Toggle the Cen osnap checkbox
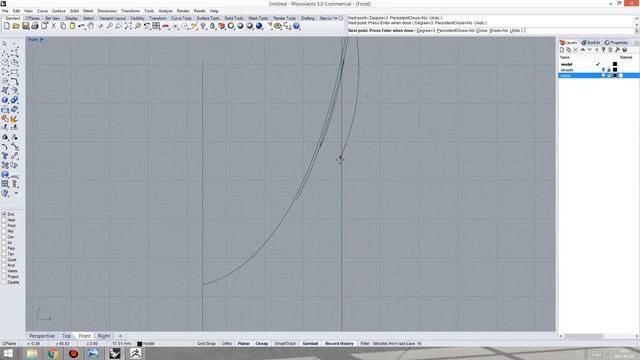The height and width of the screenshot is (360, 640). coord(4,237)
